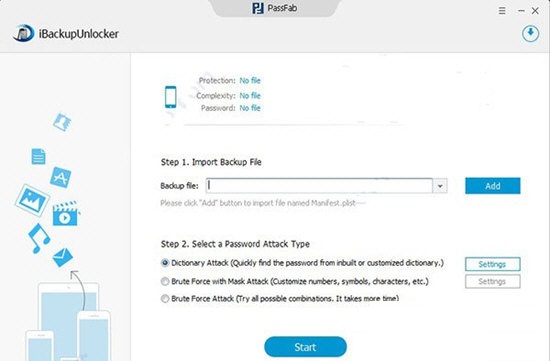Open the hamburger menu icon

[502, 11]
